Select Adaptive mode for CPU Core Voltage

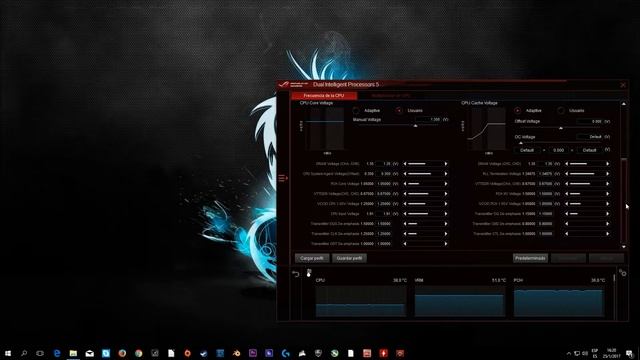tap(356, 111)
